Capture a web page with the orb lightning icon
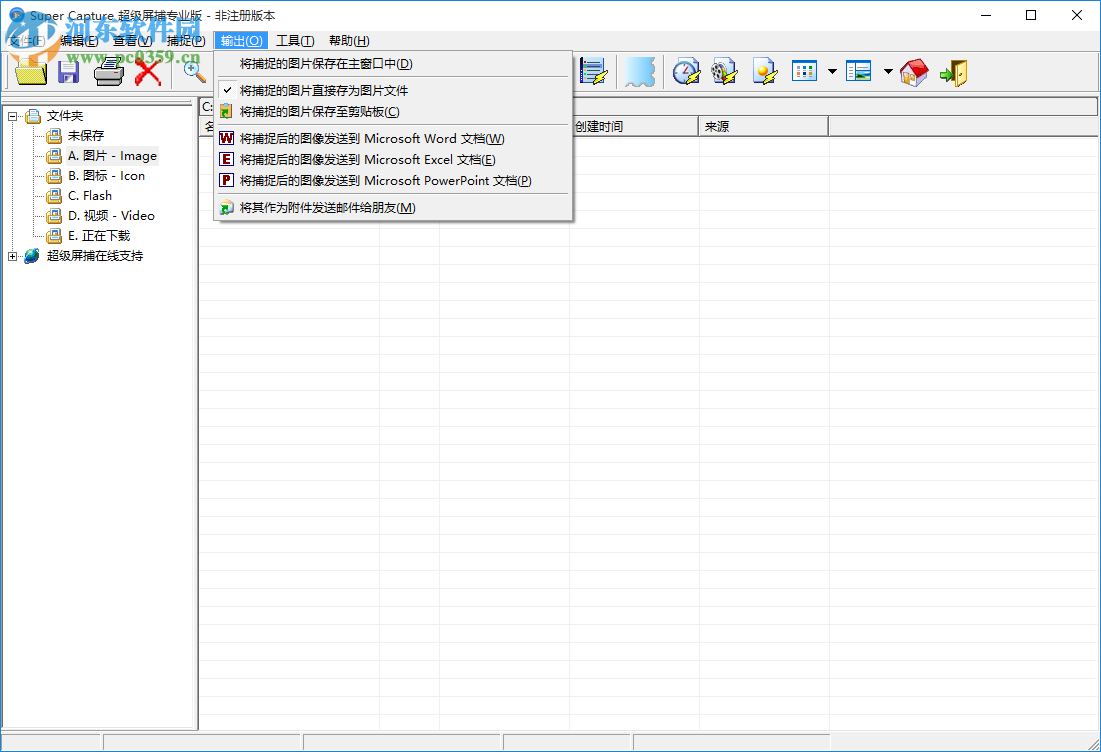 point(765,71)
